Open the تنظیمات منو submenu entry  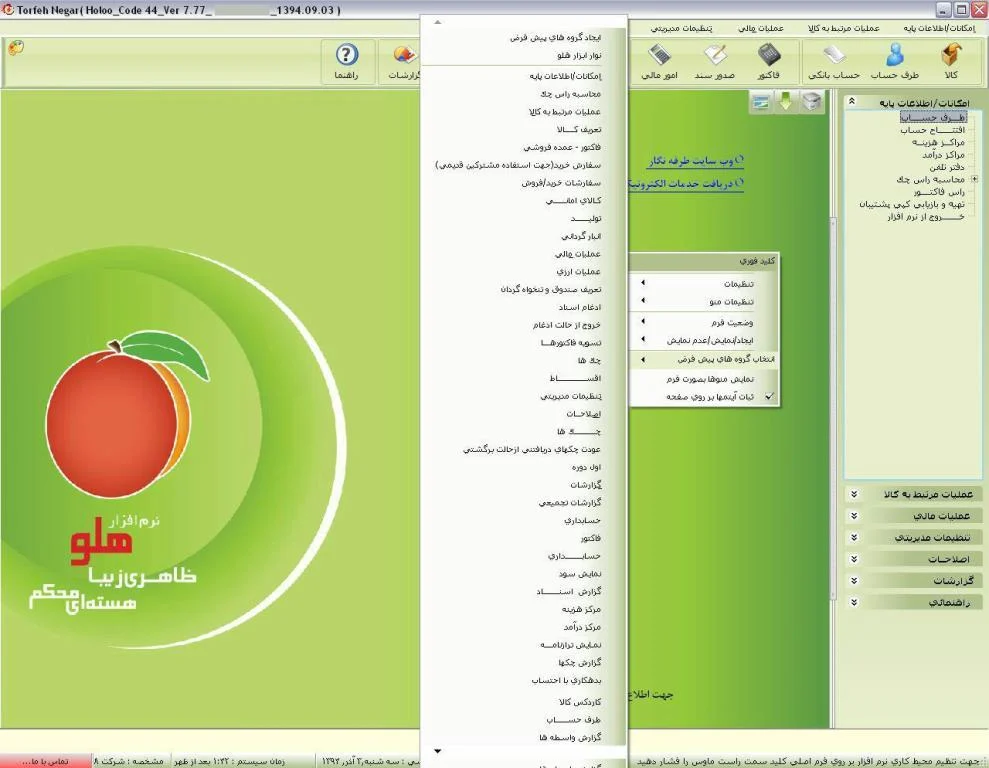[x=704, y=302]
